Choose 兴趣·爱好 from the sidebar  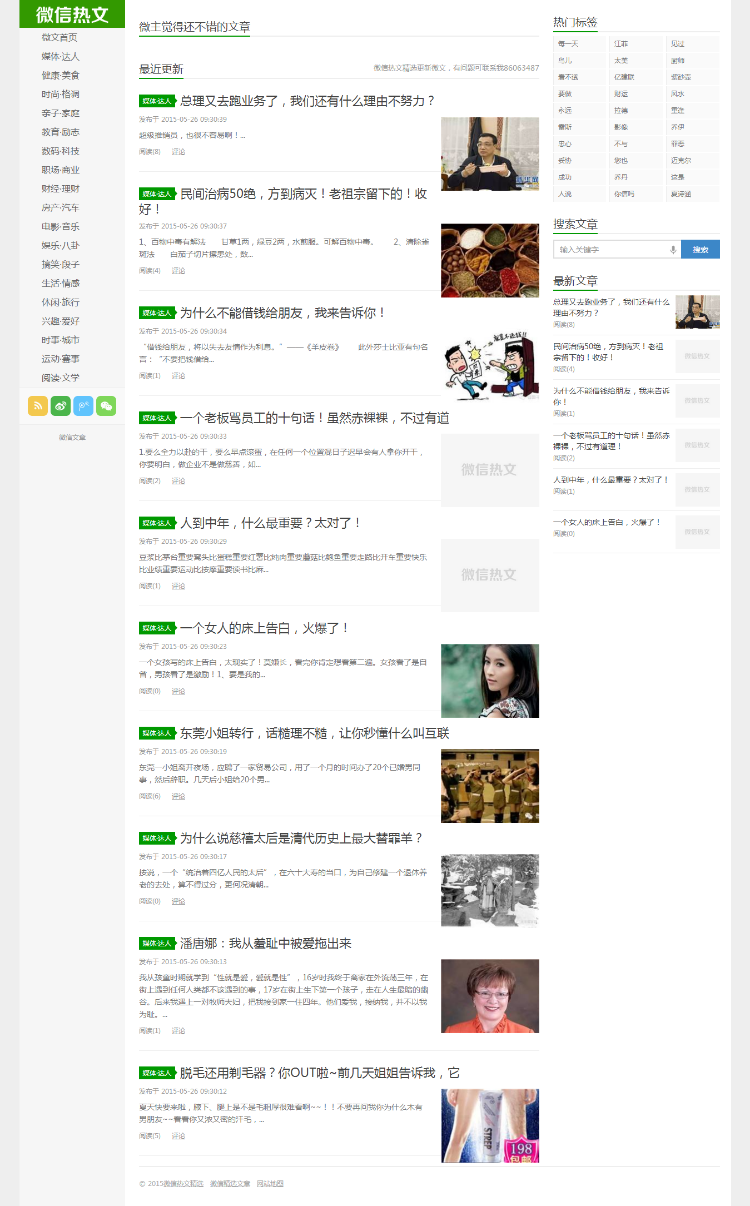click(60, 321)
